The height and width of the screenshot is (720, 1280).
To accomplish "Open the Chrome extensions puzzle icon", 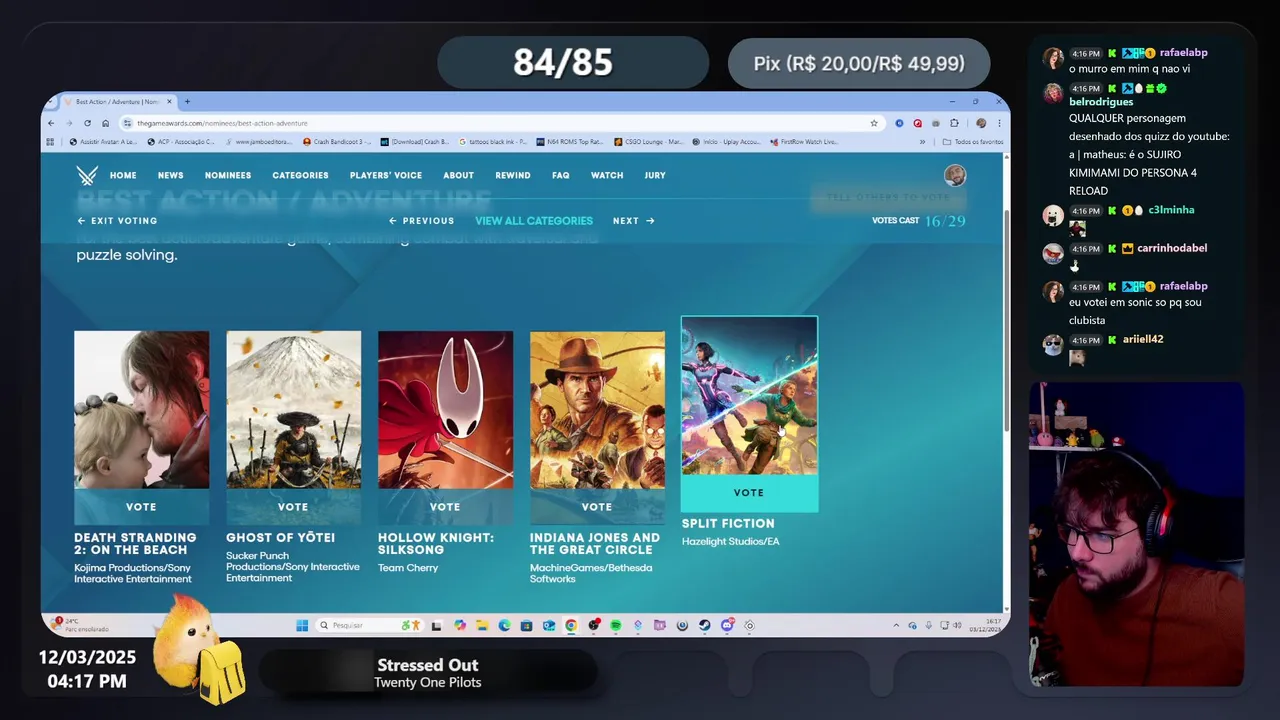I will (954, 123).
